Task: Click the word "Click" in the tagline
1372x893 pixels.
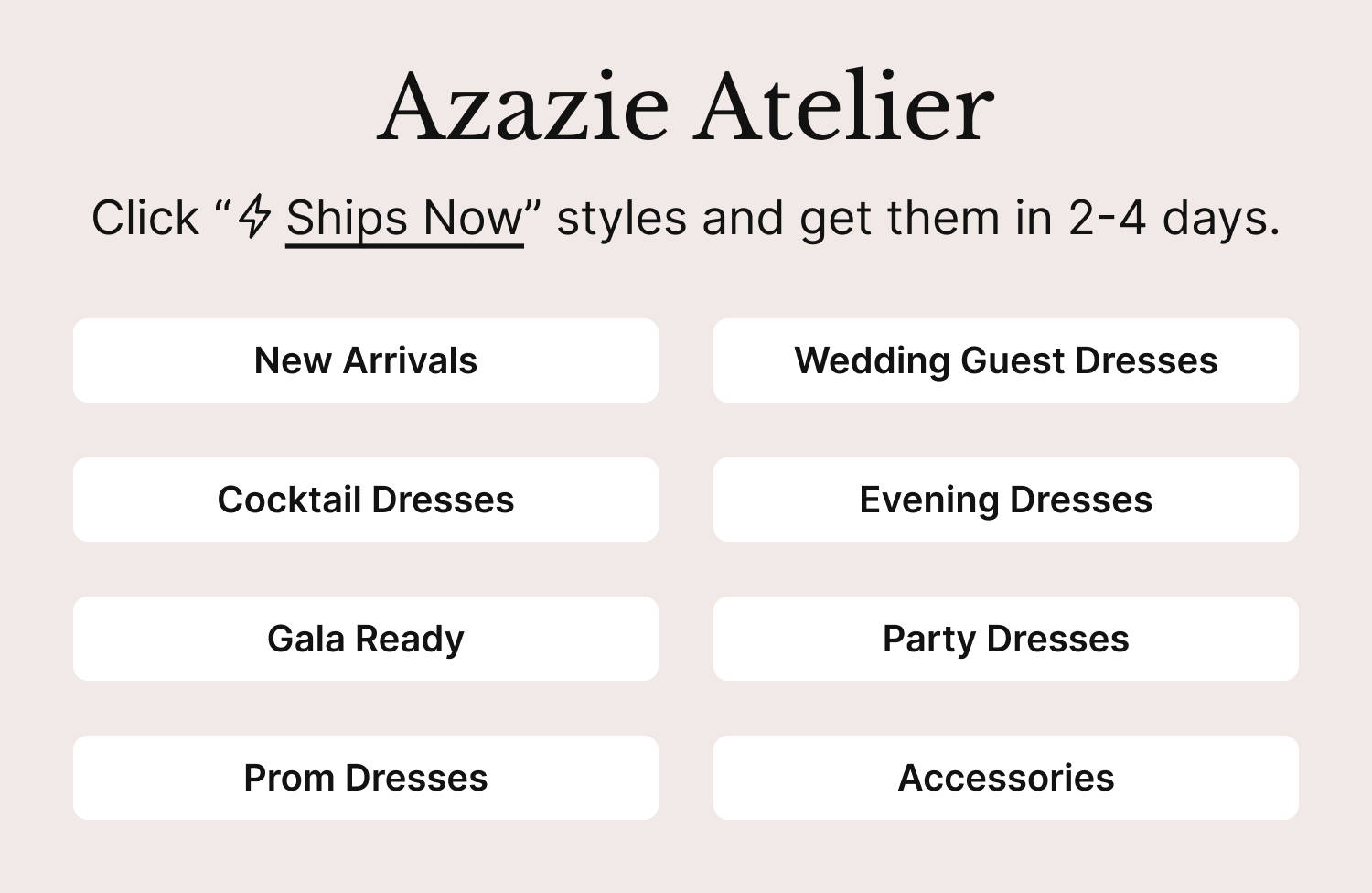Action: tap(145, 219)
